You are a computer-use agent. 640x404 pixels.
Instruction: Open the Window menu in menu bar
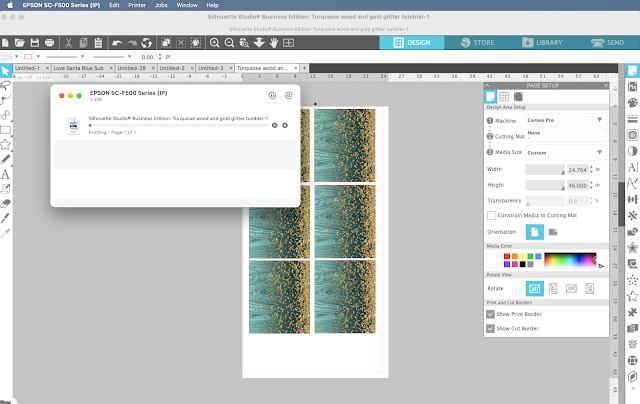(x=187, y=5)
